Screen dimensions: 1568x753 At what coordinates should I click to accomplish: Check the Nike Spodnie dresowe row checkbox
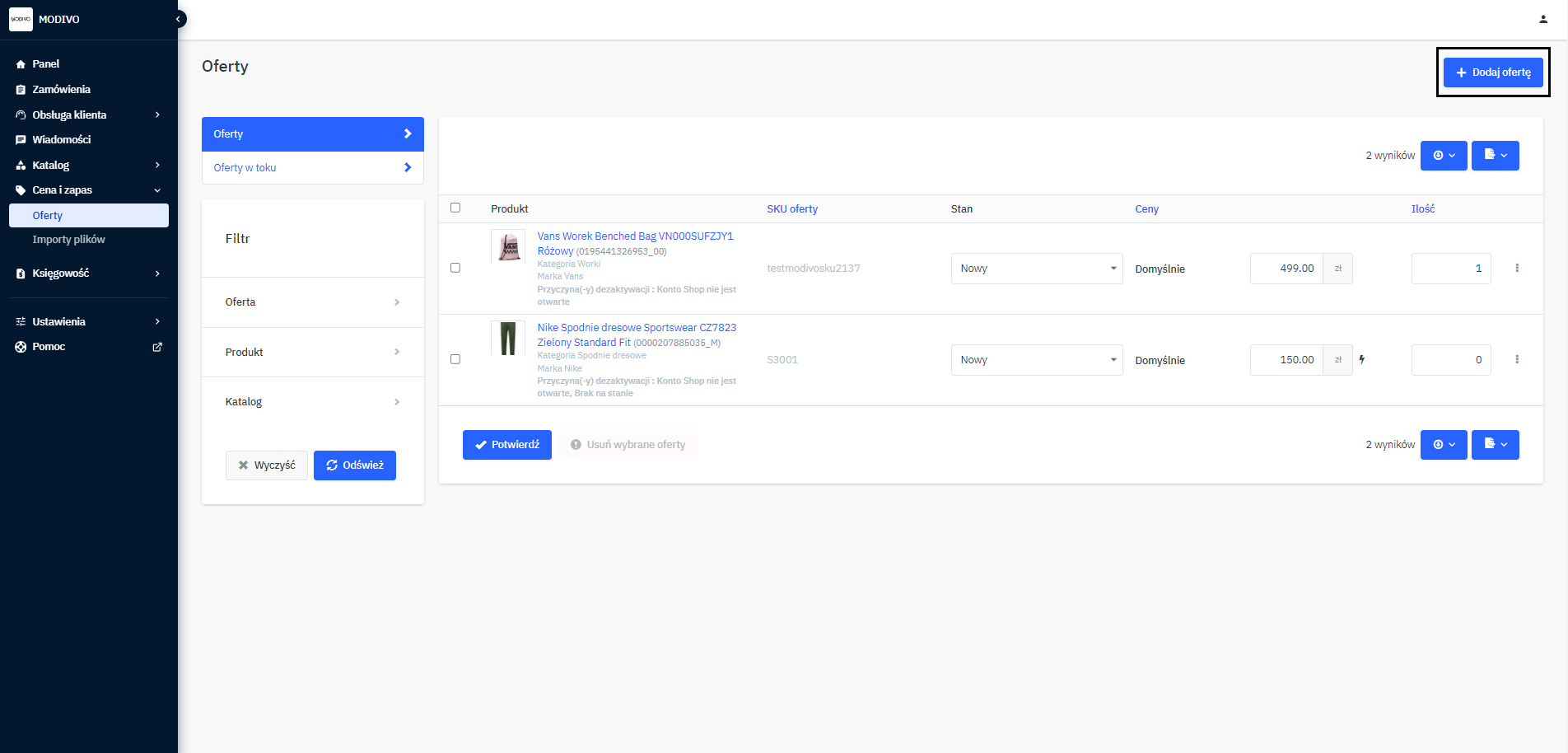point(455,359)
